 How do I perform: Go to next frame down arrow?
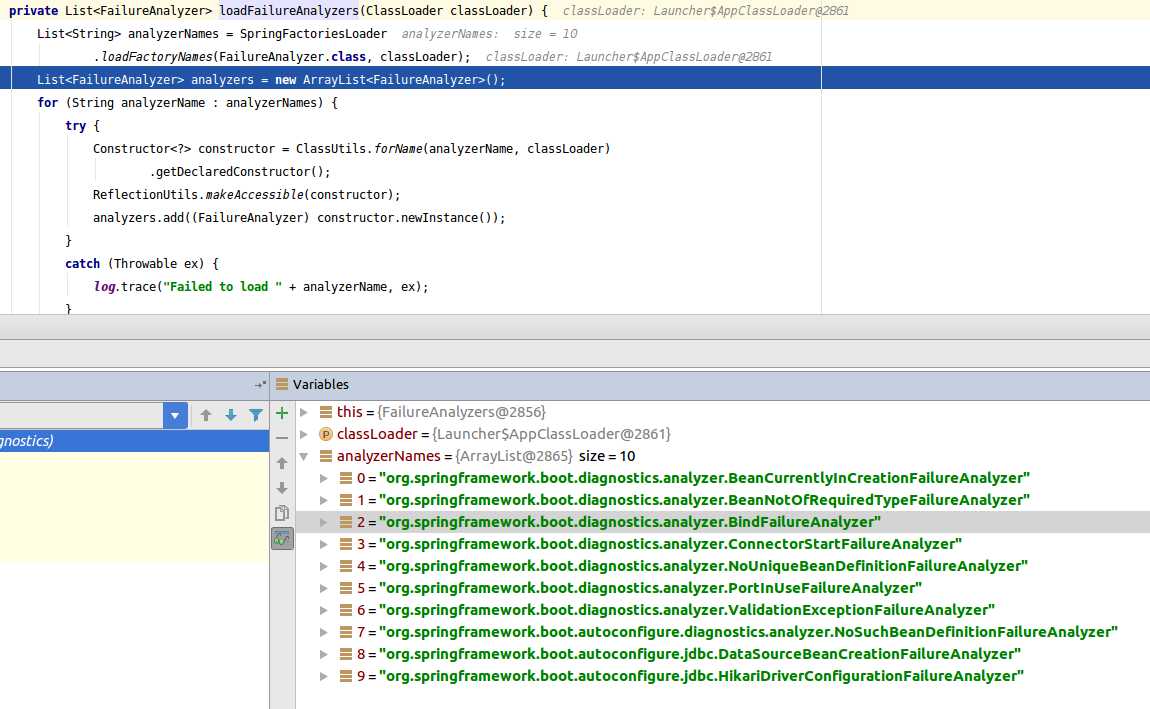coord(231,416)
